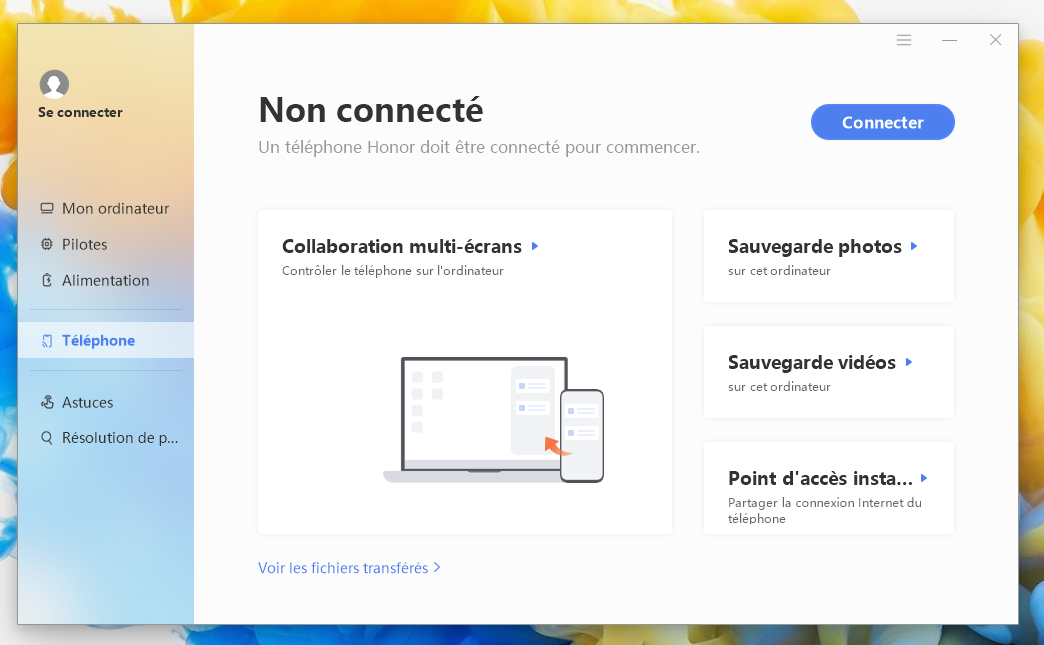The image size is (1044, 645).
Task: Click the Résolution de problèmes search icon
Action: (x=47, y=438)
